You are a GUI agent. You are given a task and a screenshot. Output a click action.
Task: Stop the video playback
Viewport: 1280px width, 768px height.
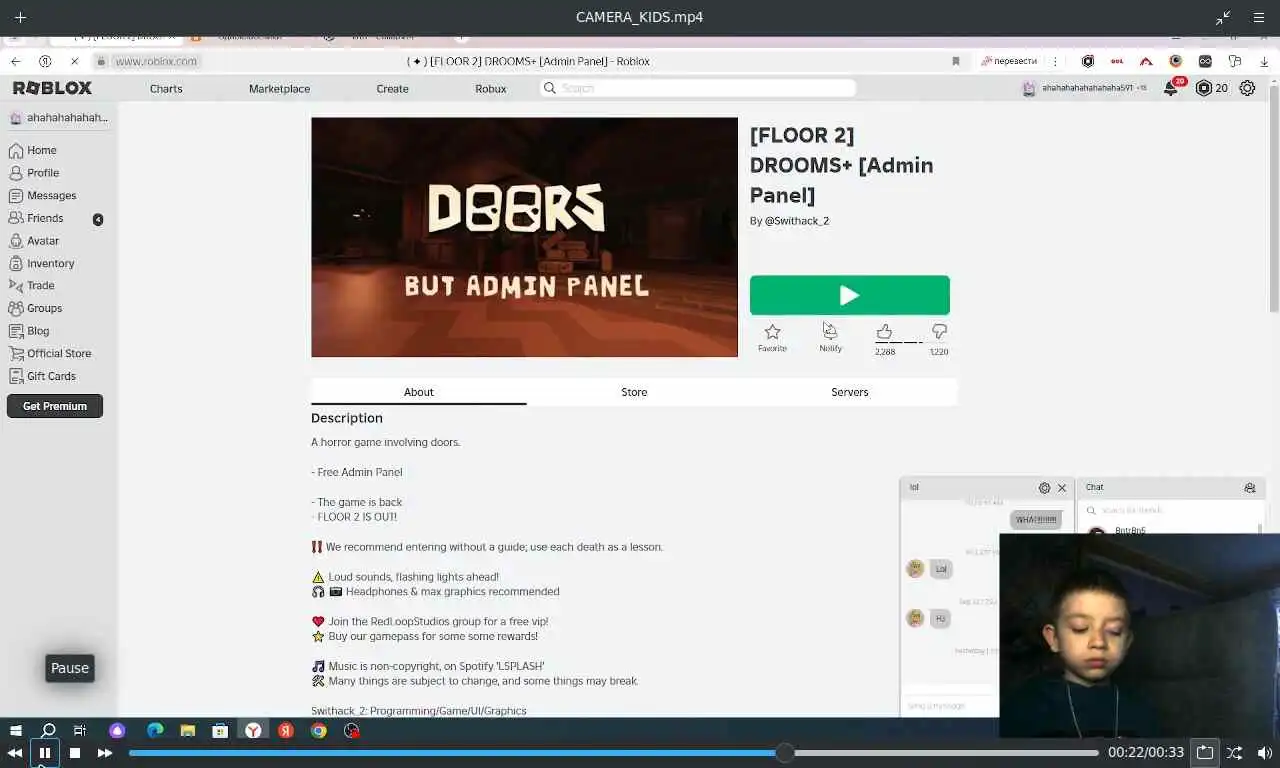click(74, 753)
